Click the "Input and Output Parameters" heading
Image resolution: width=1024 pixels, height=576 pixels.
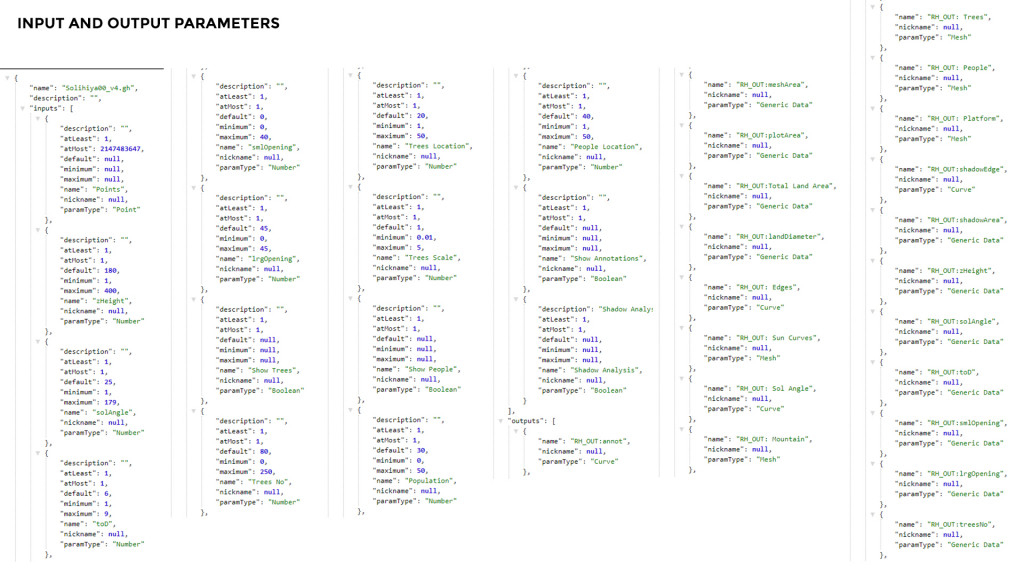tap(148, 23)
